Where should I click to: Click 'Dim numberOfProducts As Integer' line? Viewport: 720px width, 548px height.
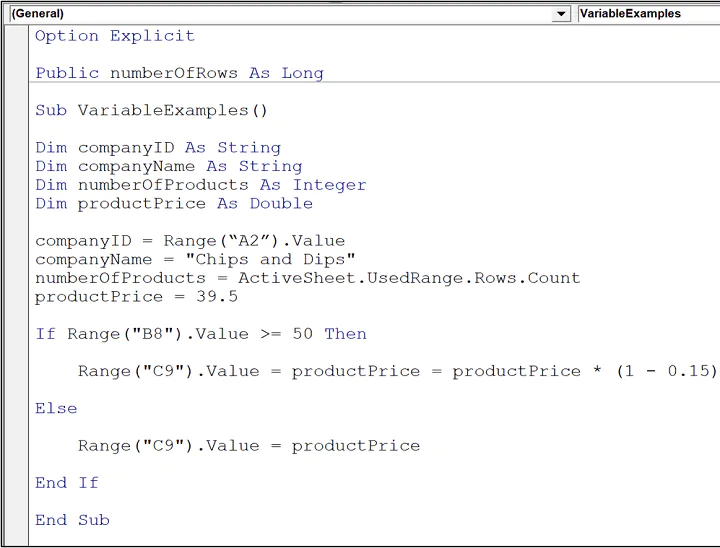point(201,185)
